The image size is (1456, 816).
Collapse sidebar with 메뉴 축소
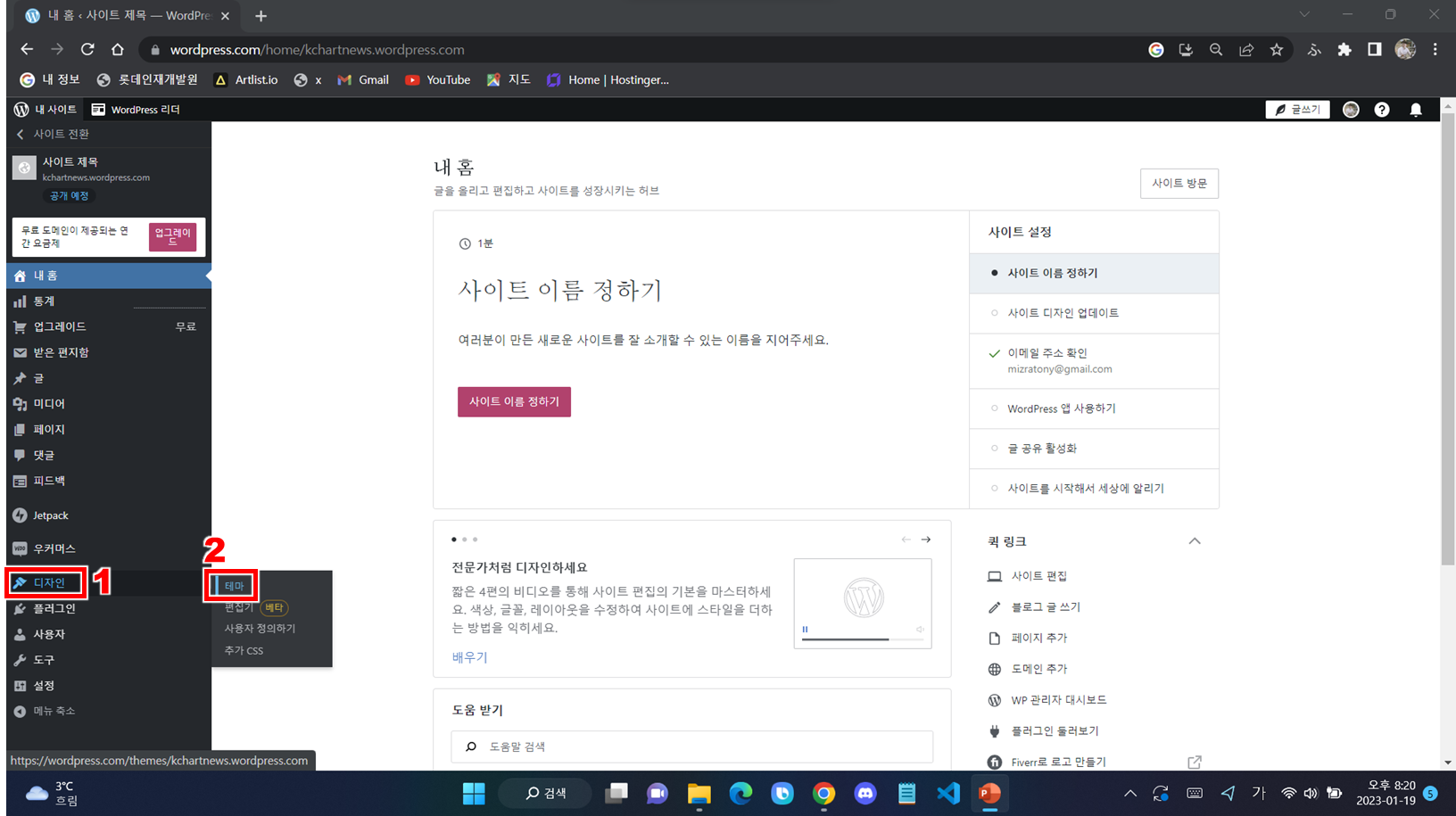tap(108, 711)
